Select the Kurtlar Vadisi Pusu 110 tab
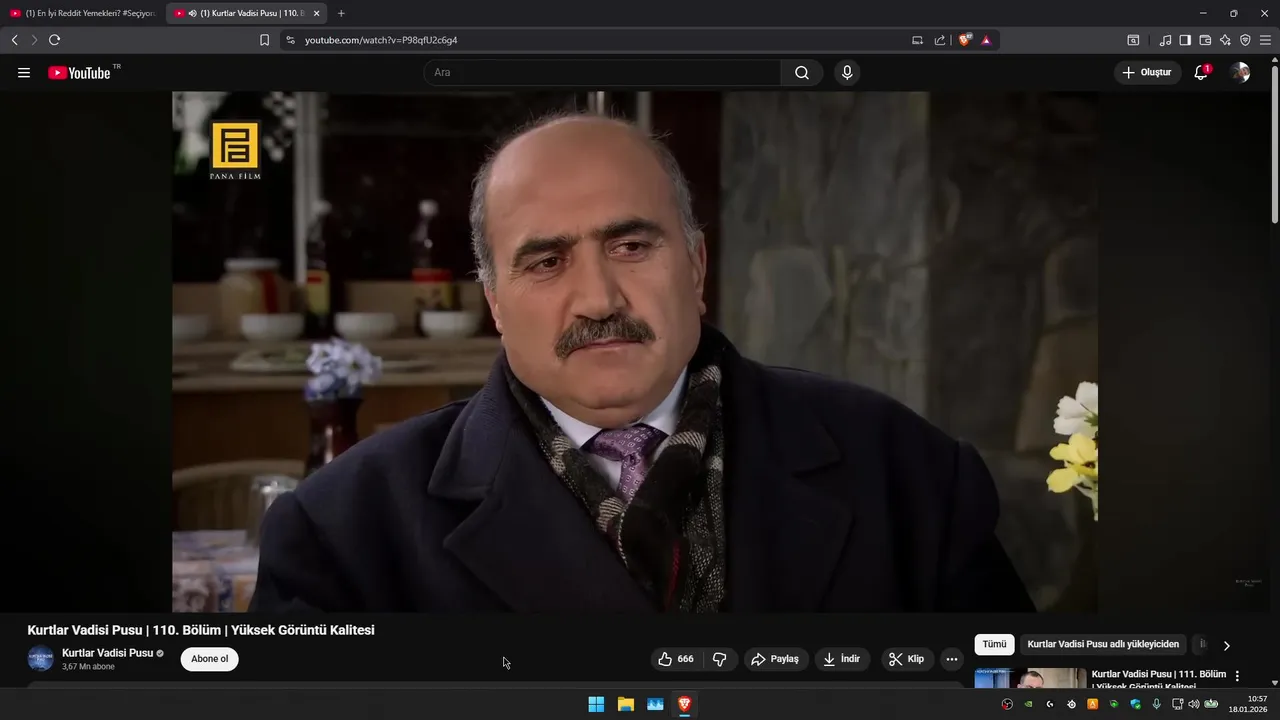 [x=246, y=13]
